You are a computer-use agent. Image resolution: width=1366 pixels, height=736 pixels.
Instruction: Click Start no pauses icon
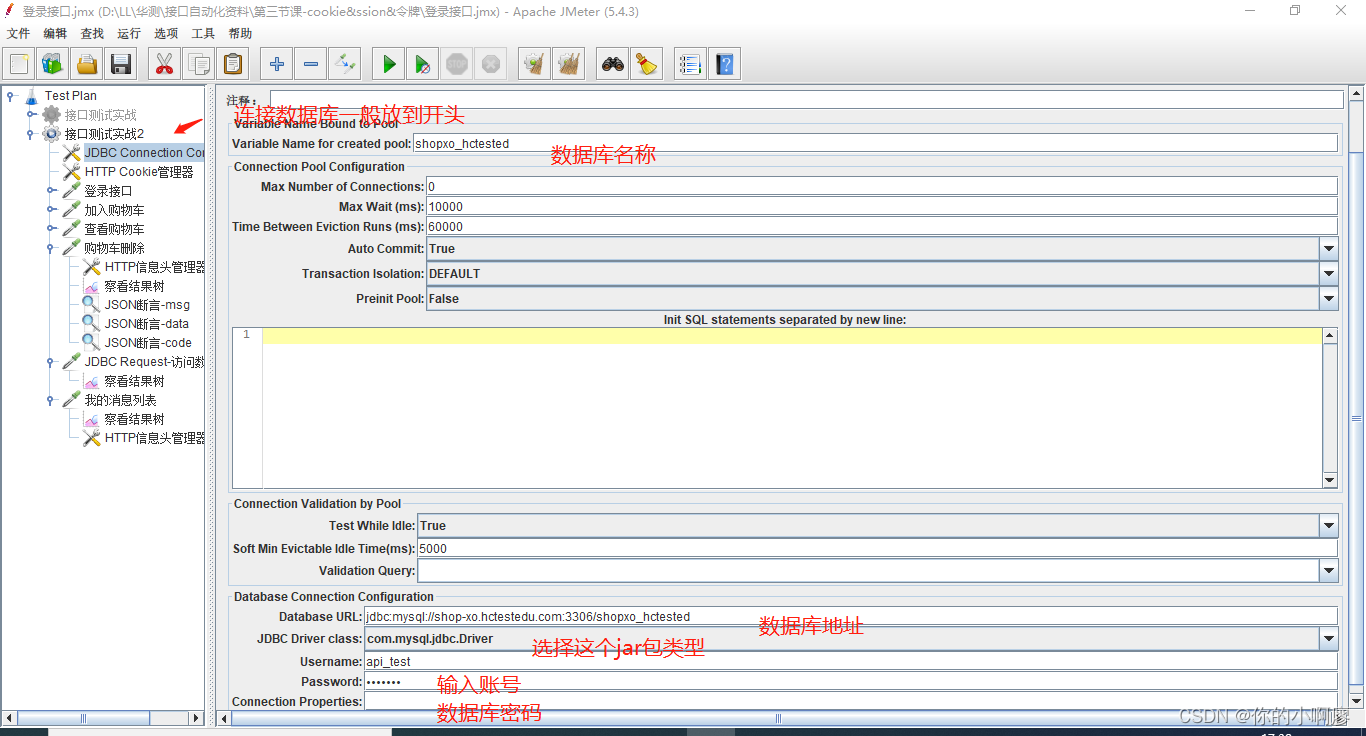coord(423,65)
